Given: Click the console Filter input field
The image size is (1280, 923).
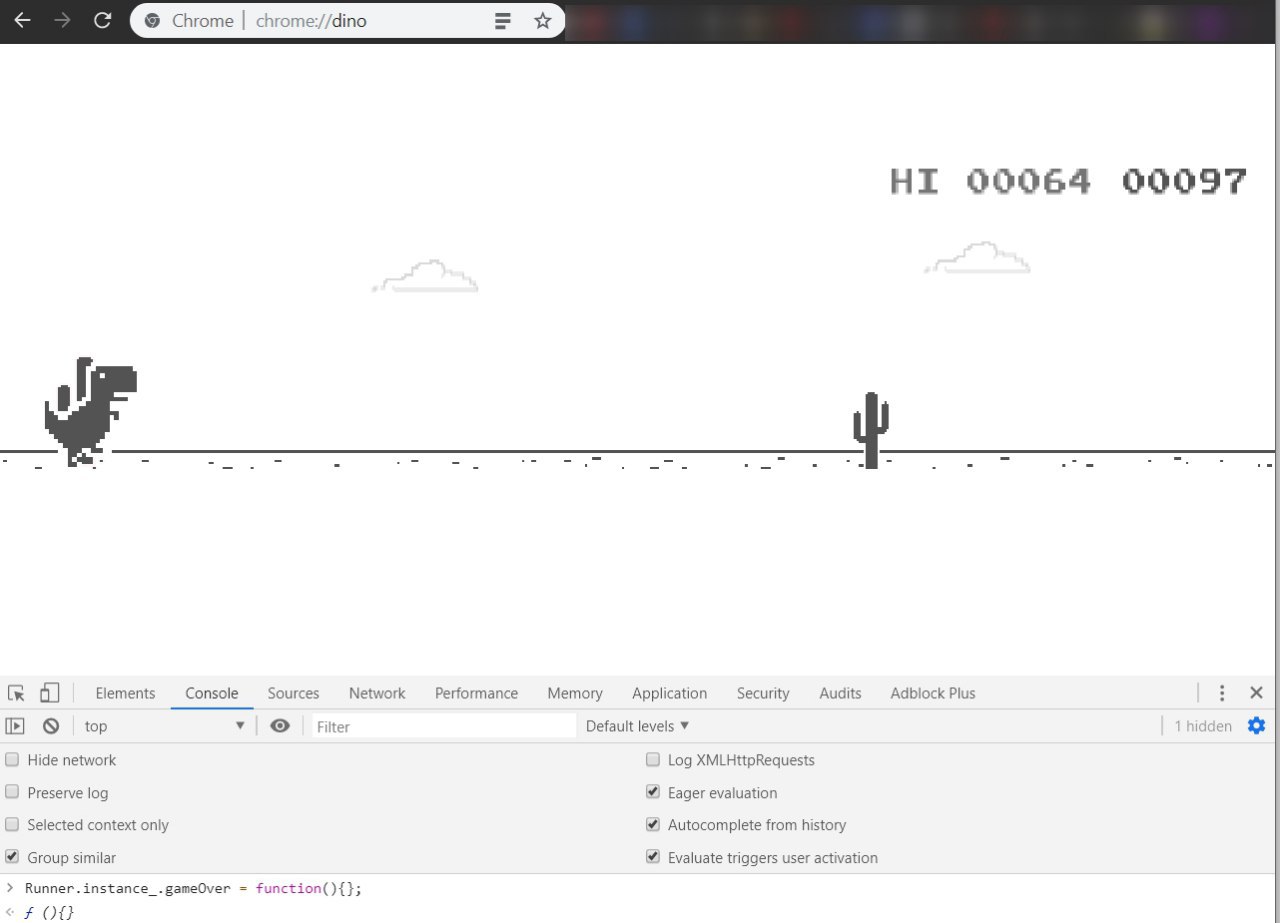Looking at the screenshot, I should [444, 726].
